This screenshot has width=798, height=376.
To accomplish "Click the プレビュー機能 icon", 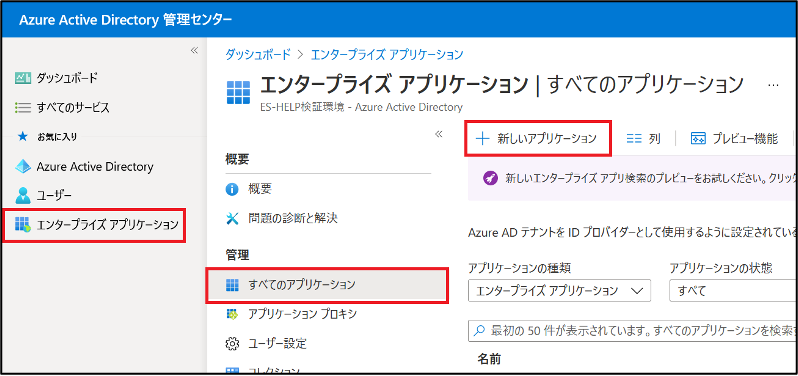I will (x=698, y=138).
